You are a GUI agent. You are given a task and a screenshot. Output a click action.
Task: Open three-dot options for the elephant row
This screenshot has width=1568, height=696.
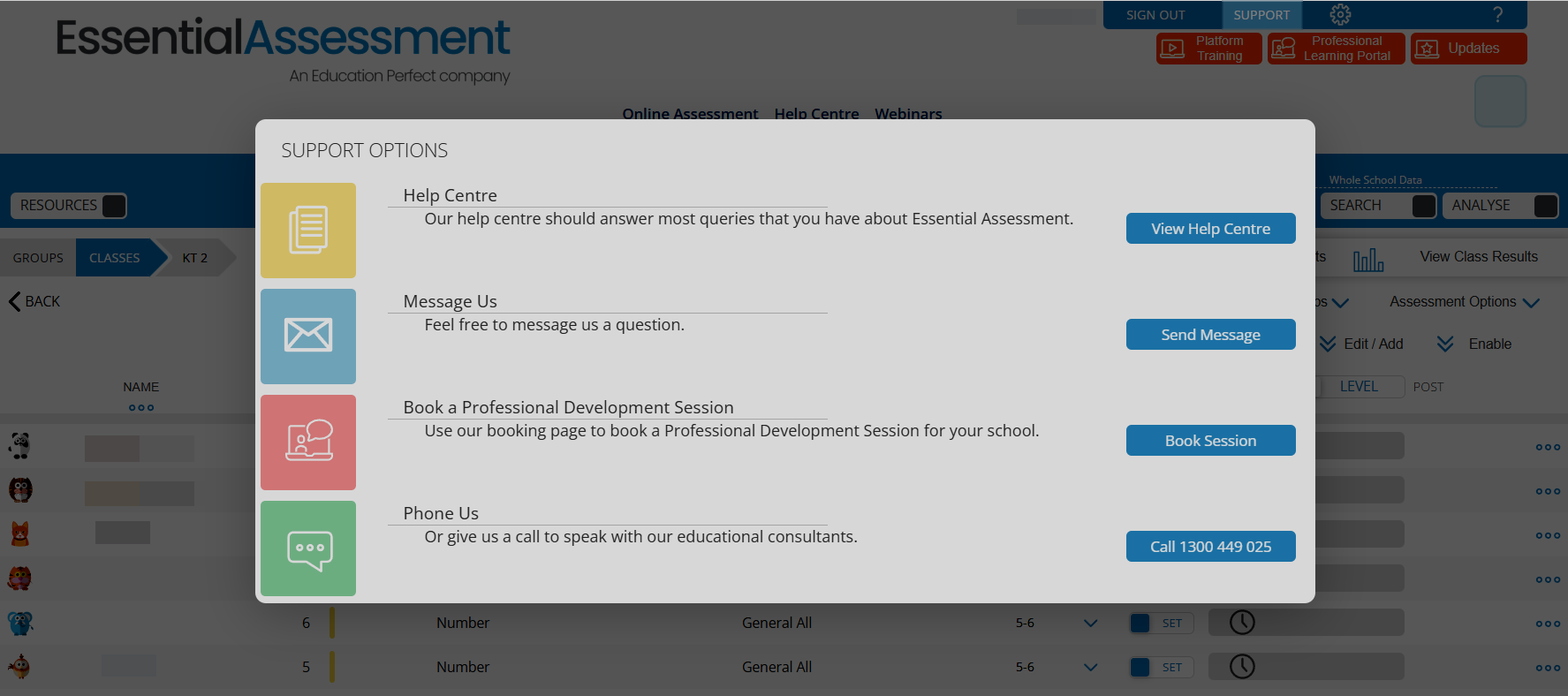(1548, 624)
